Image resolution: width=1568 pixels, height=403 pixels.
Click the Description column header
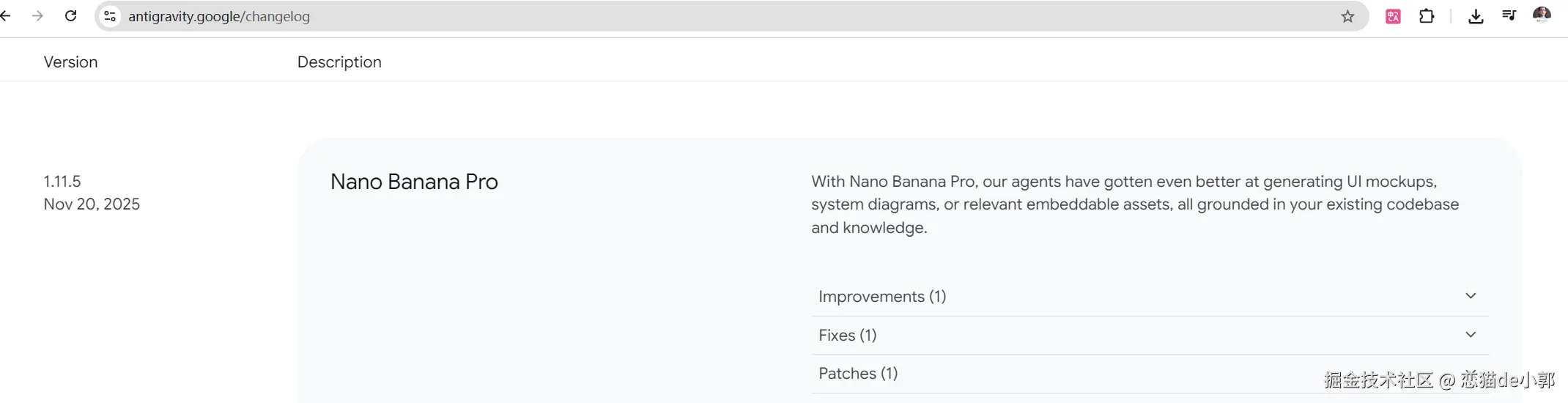(x=339, y=62)
